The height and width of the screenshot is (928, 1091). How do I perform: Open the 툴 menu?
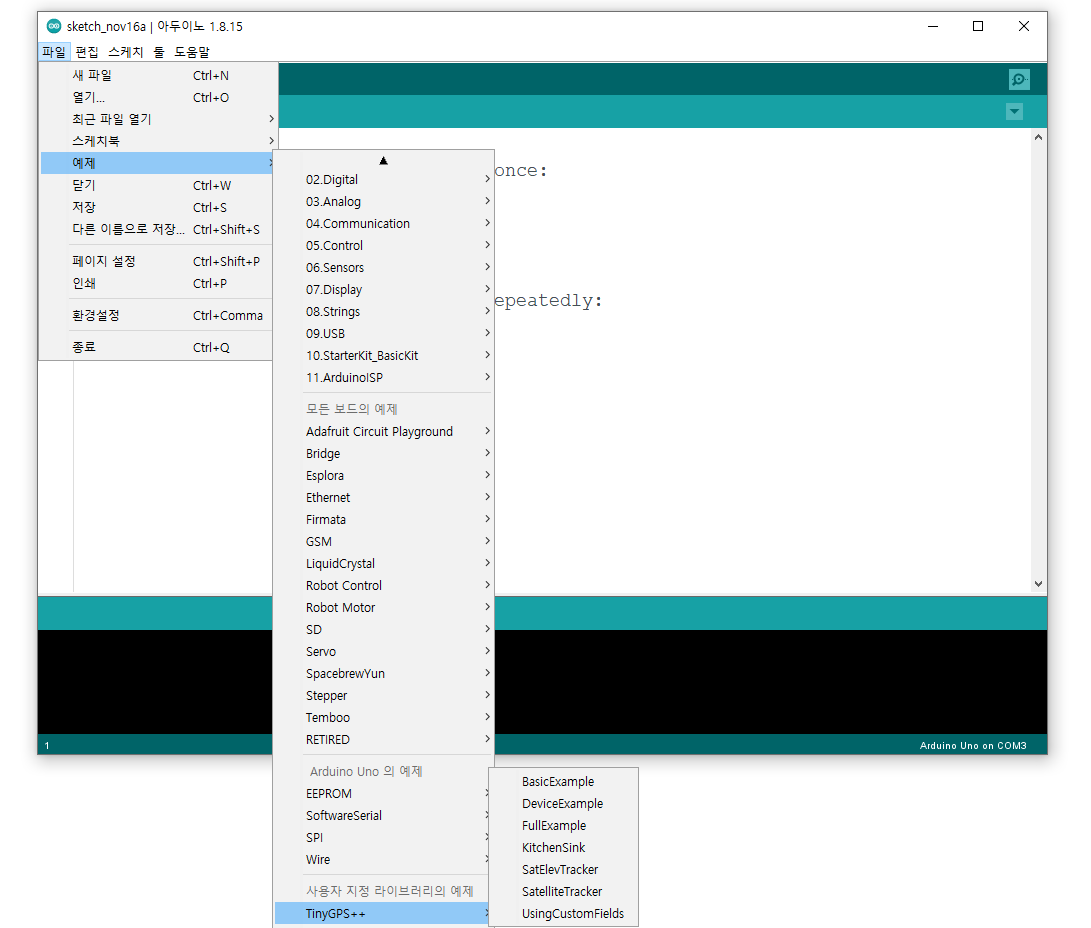[159, 52]
